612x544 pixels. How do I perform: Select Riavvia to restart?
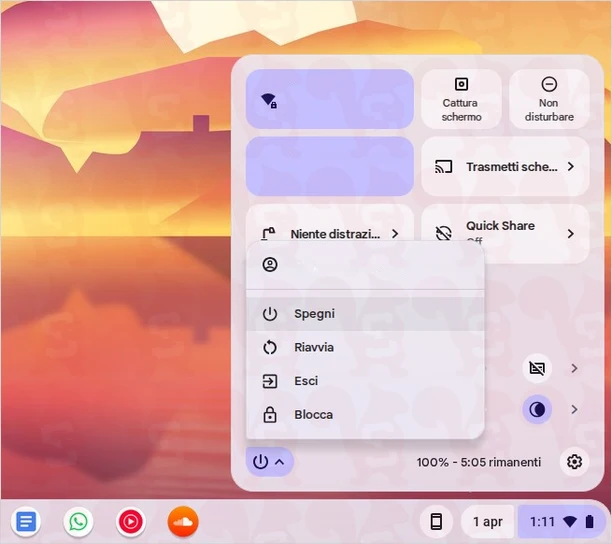[365, 347]
